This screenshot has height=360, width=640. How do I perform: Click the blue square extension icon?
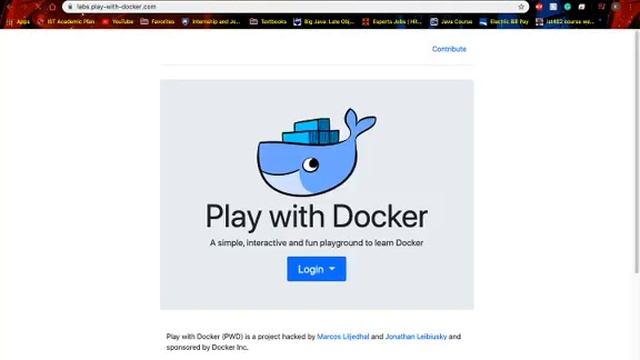click(x=553, y=7)
